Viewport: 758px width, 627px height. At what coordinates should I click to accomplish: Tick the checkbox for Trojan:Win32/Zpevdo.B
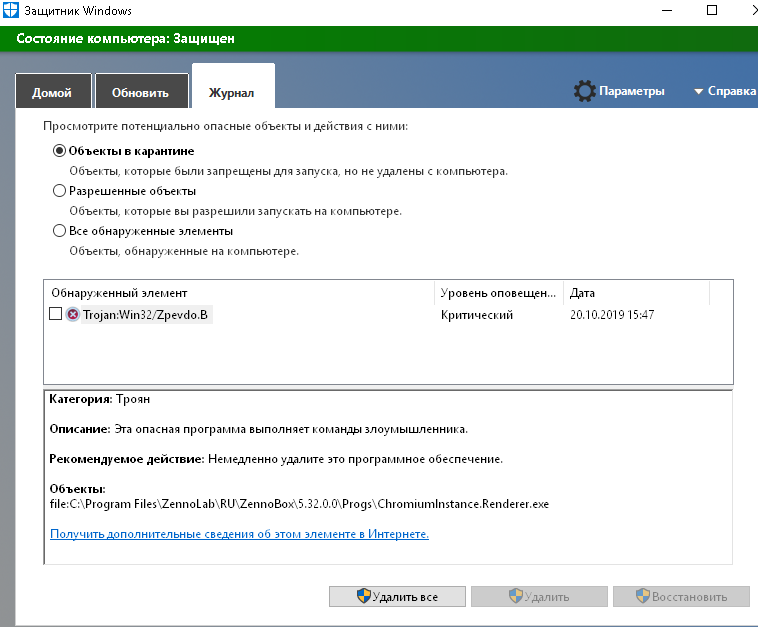tap(56, 314)
